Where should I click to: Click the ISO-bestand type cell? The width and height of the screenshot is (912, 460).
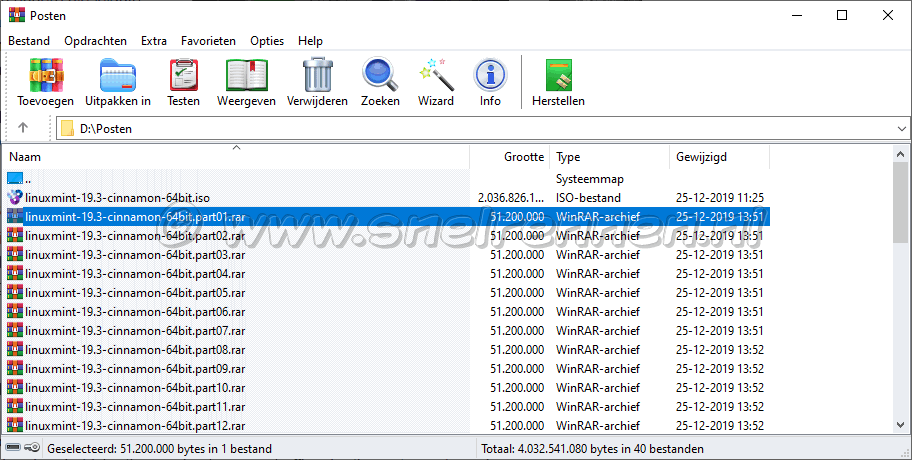pos(588,198)
